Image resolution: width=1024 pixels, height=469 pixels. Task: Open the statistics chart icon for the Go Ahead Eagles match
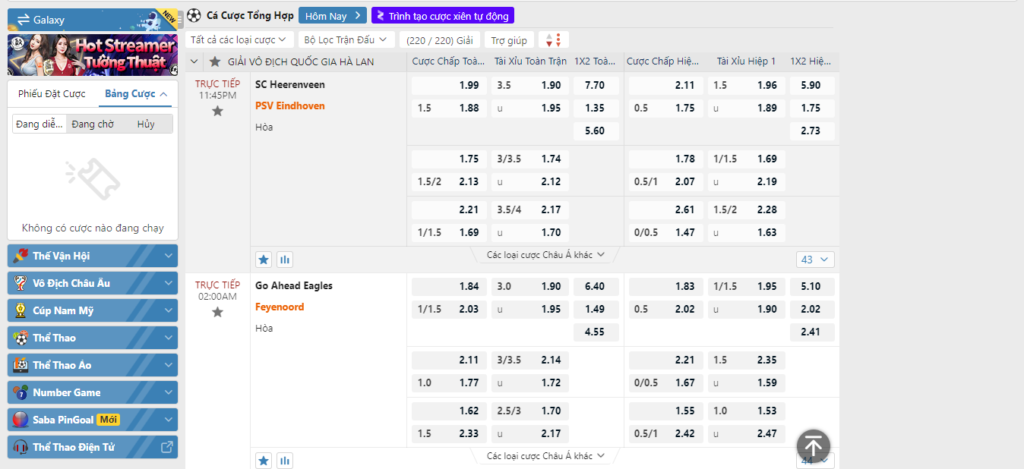(x=284, y=461)
